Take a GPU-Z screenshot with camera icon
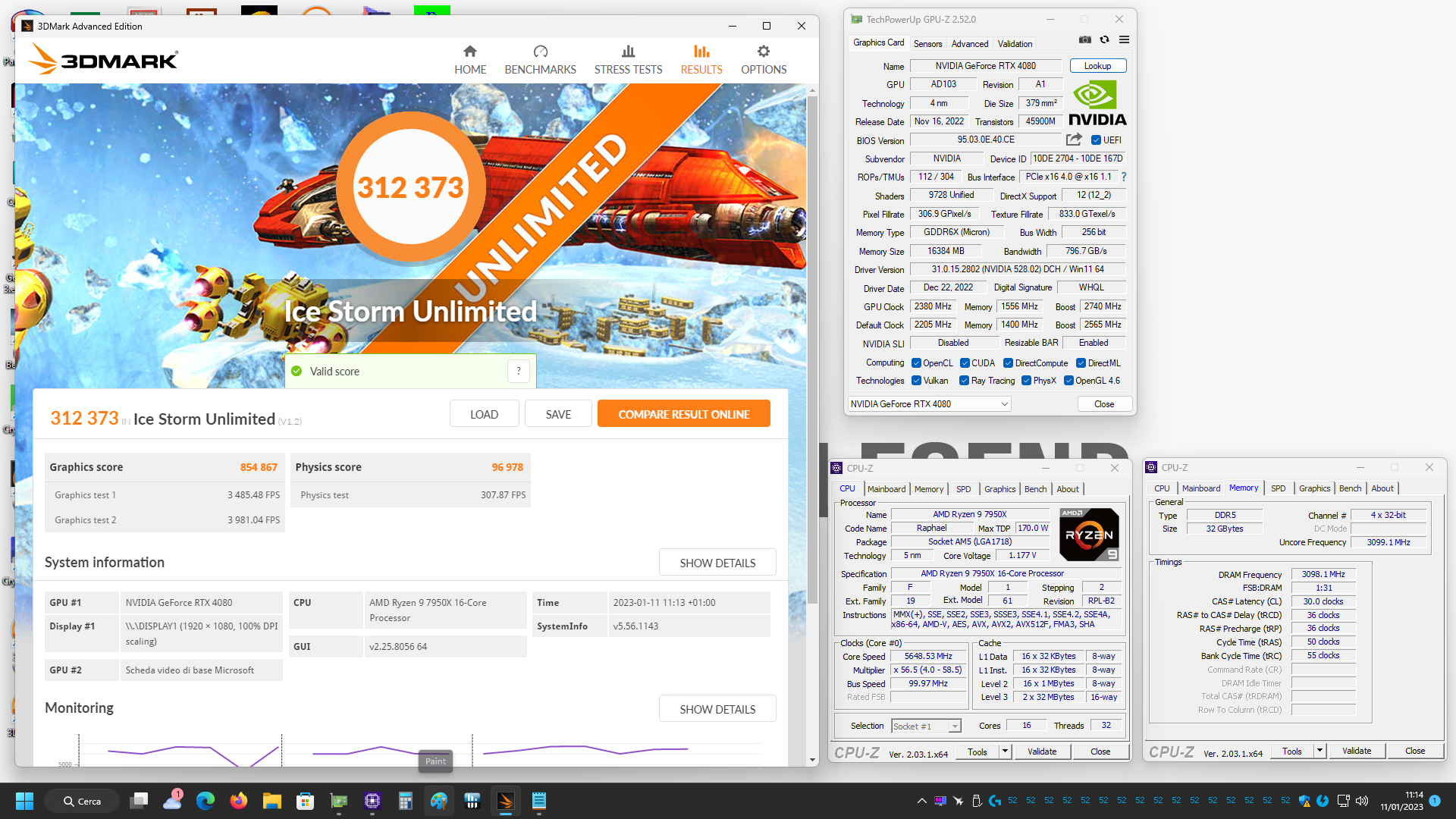 pyautogui.click(x=1085, y=40)
